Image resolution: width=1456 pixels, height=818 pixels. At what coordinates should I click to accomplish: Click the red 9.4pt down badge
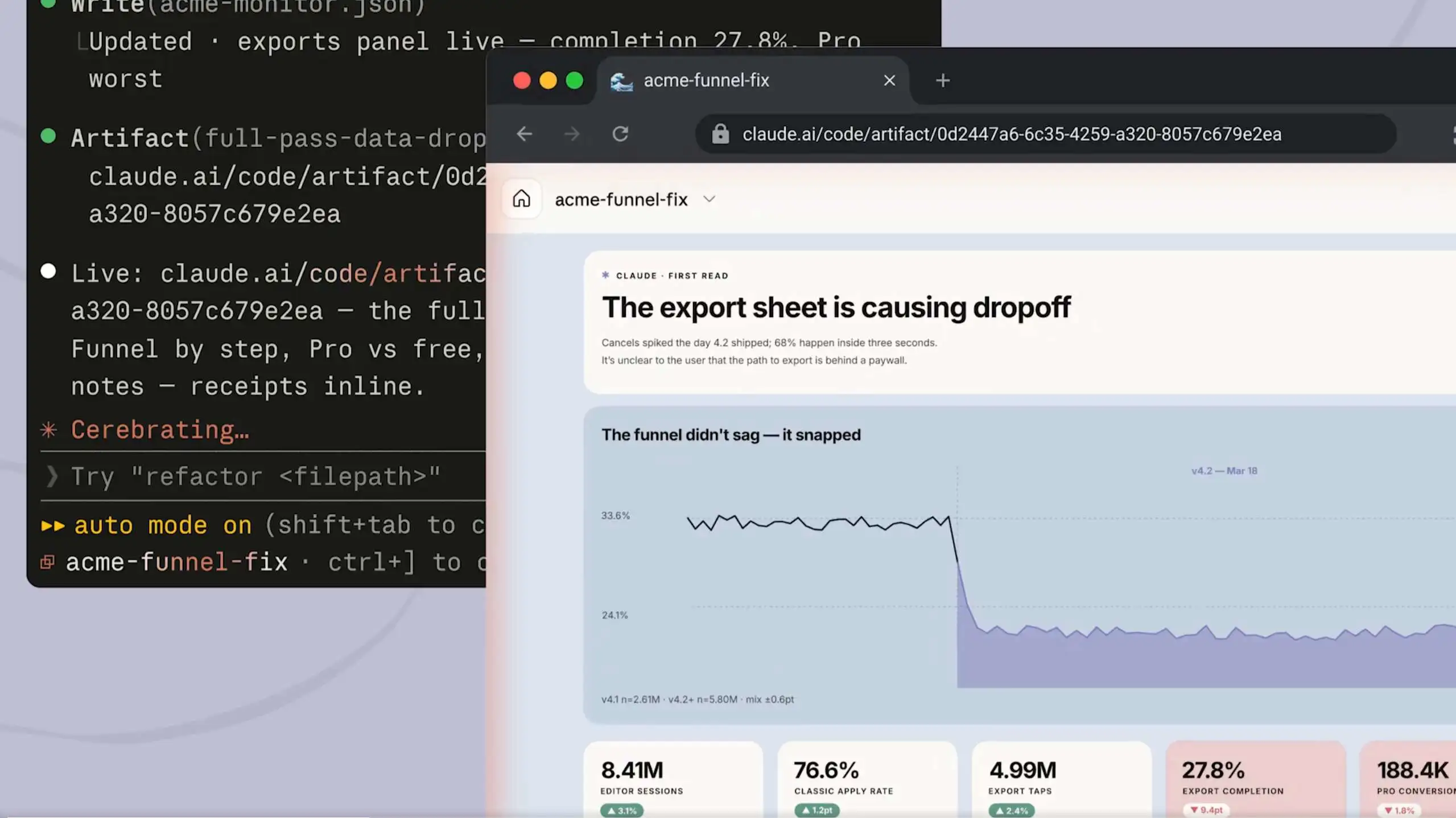coord(1206,810)
